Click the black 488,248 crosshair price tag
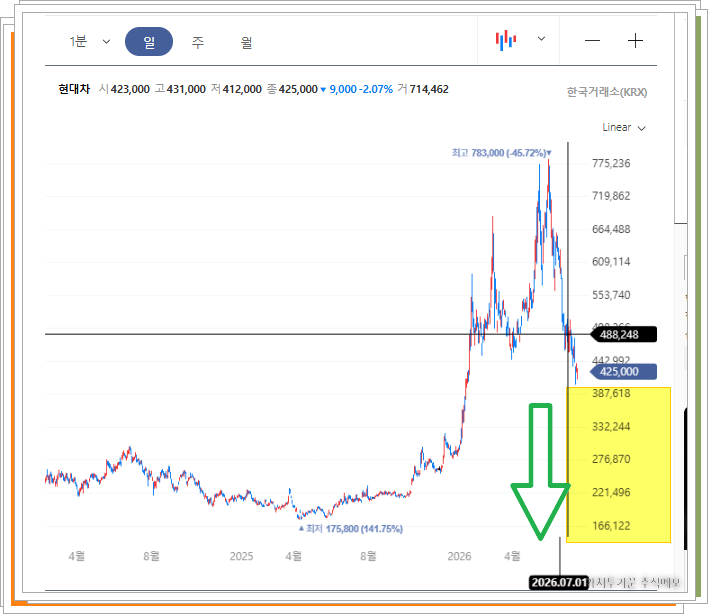The height and width of the screenshot is (614, 708). [624, 335]
